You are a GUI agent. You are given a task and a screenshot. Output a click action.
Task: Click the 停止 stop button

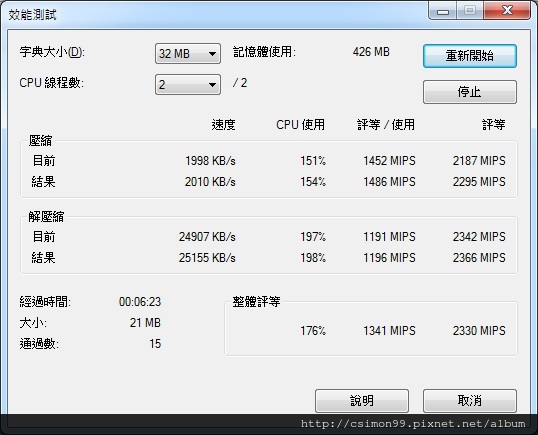point(470,92)
